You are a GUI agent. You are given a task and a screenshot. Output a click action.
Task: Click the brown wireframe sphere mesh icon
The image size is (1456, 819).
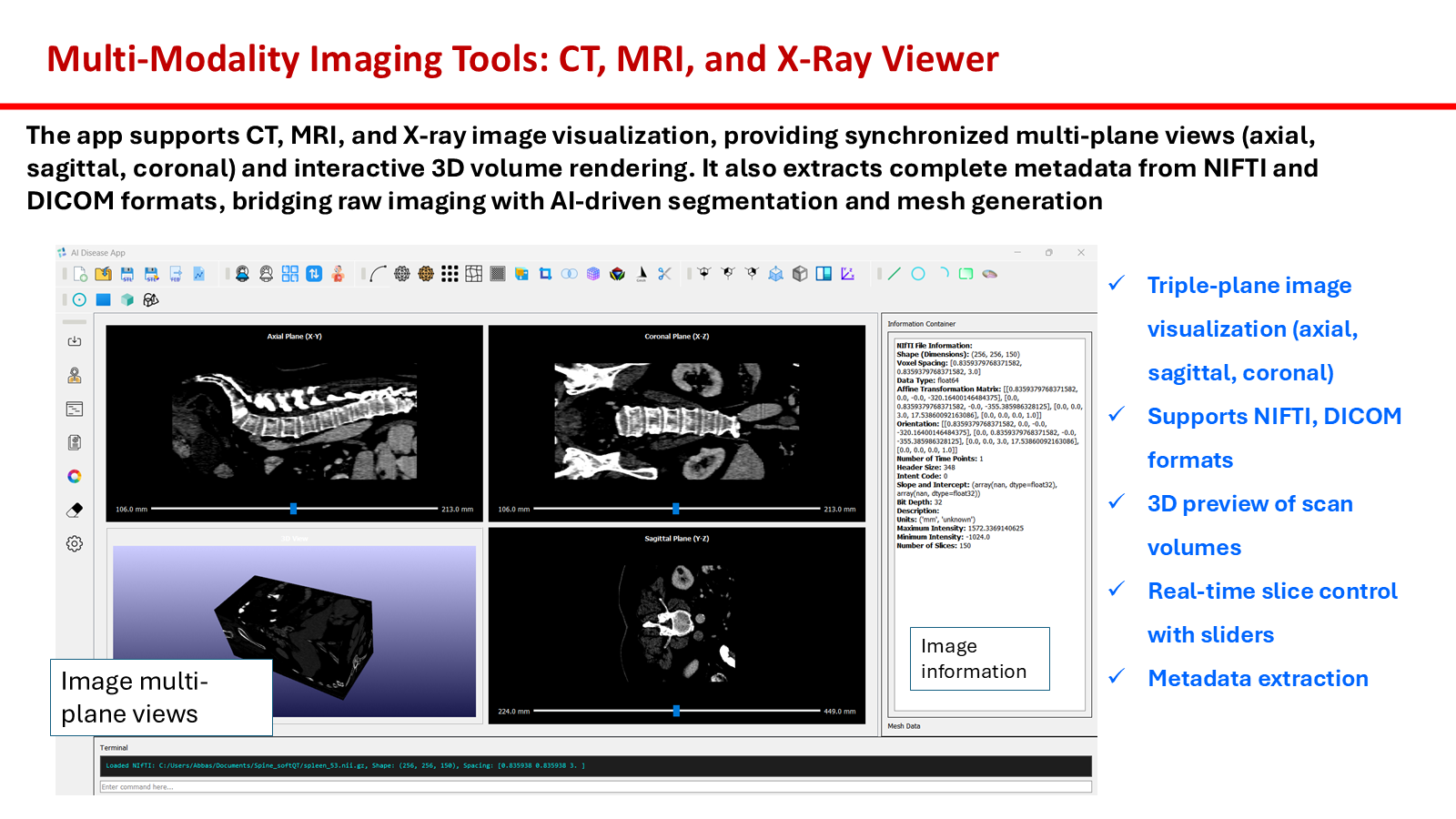point(426,274)
